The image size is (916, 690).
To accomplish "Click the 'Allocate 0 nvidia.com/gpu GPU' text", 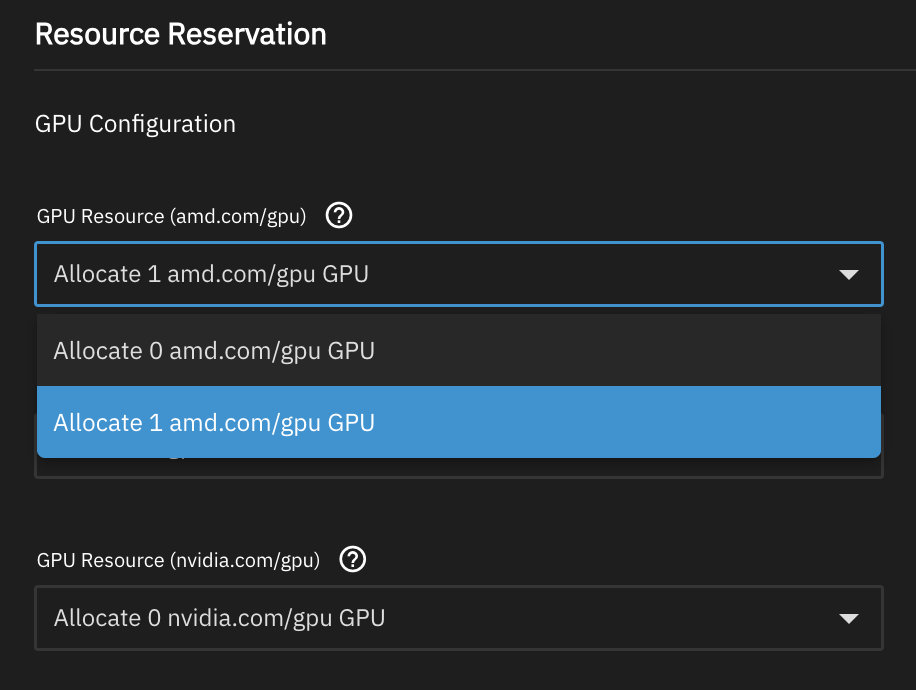I will tap(219, 618).
